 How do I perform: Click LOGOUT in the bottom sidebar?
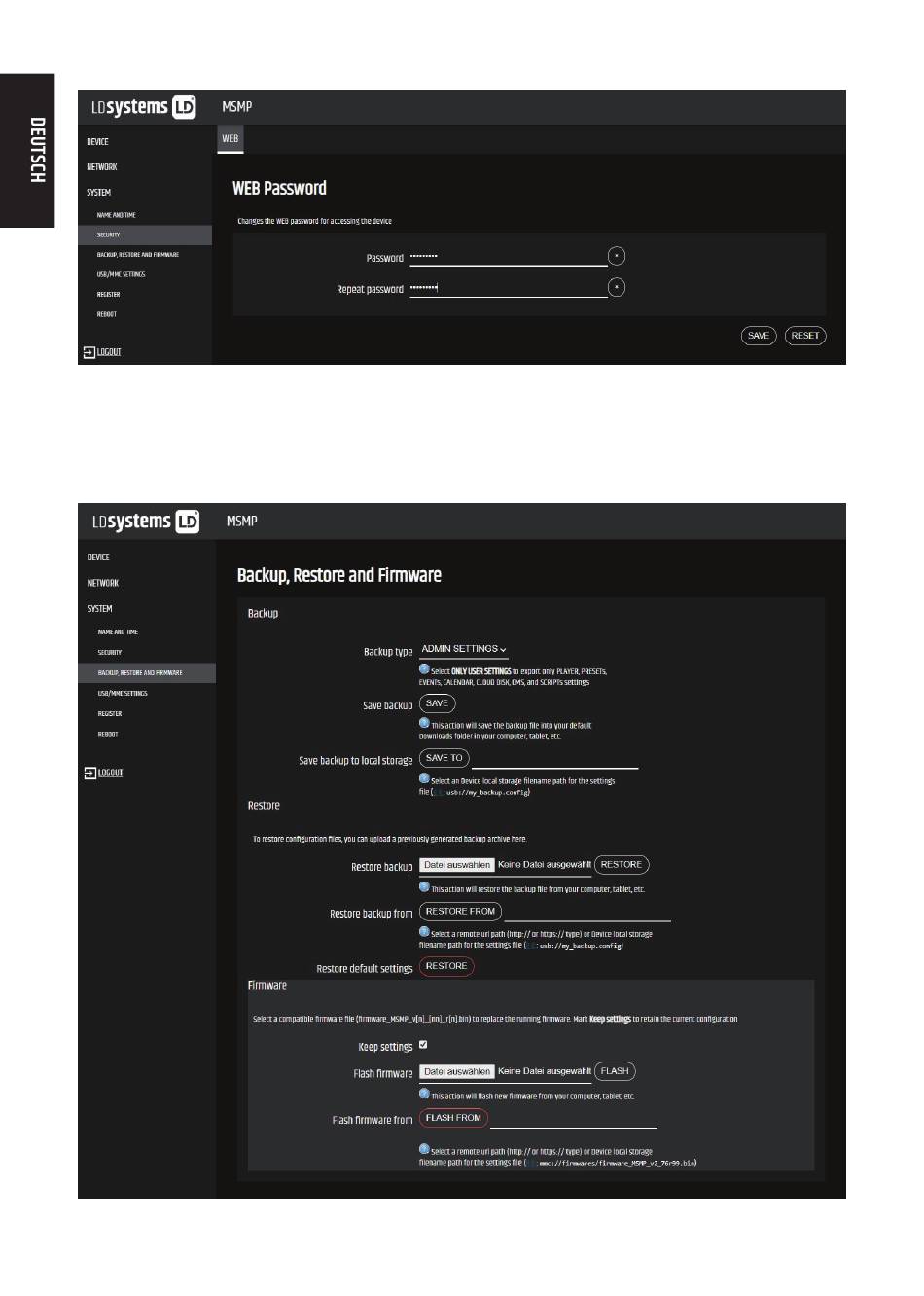click(x=104, y=774)
